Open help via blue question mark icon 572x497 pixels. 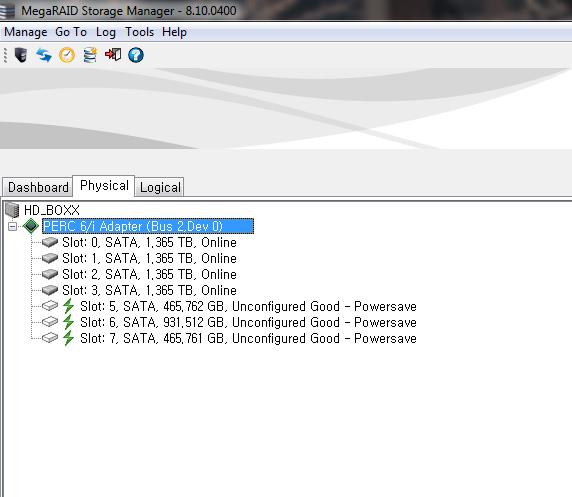(x=136, y=55)
